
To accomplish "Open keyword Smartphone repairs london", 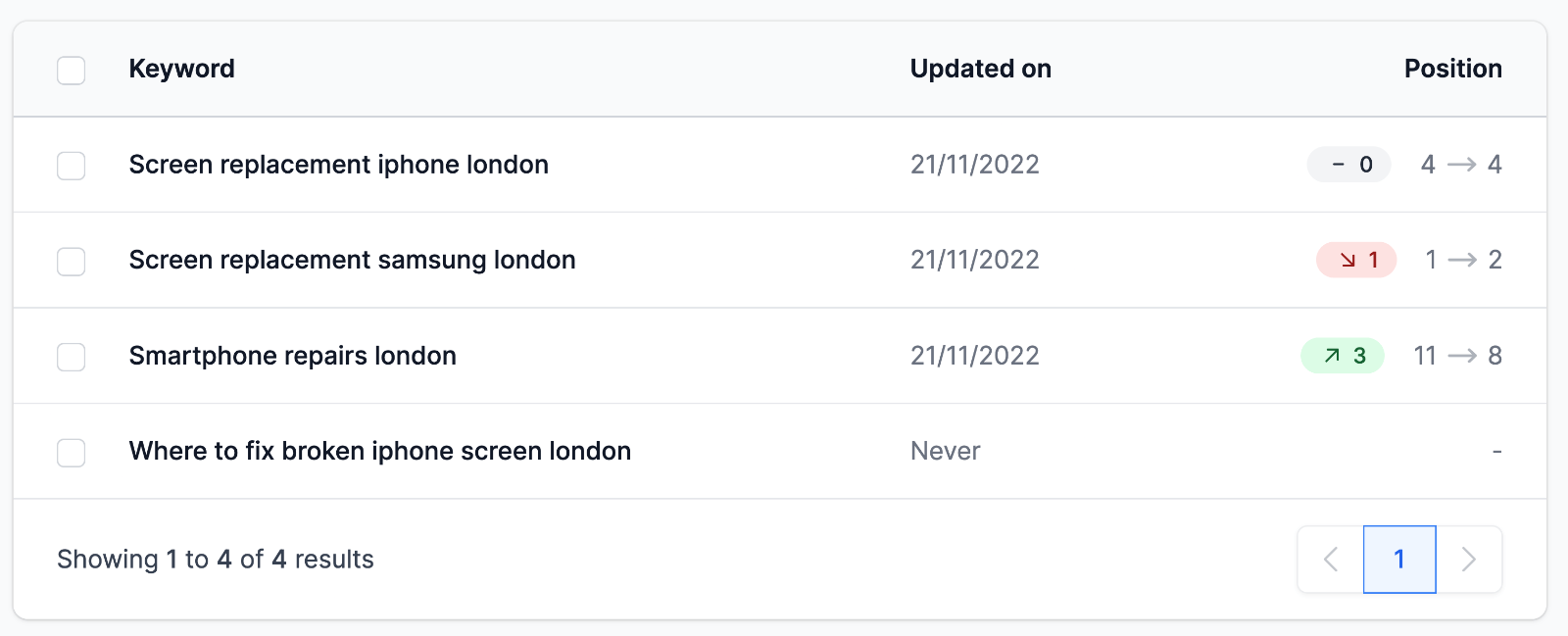I will (293, 356).
